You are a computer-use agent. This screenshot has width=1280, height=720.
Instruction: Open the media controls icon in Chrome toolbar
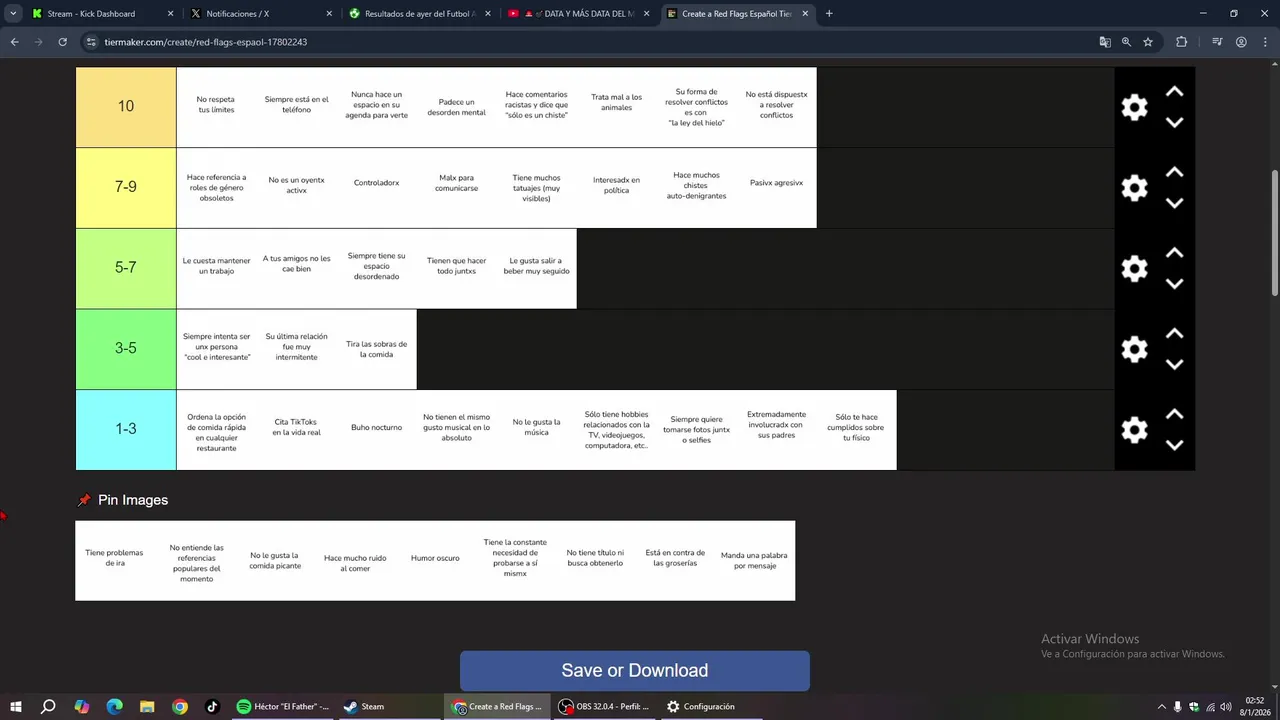coord(1217,42)
